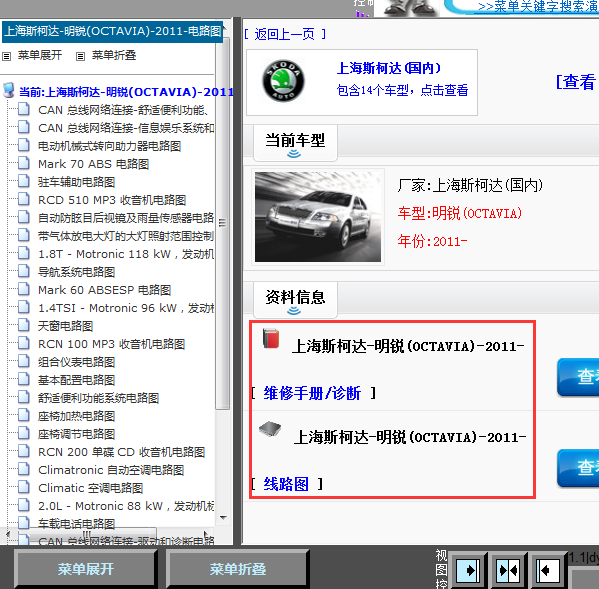Viewport: 599px width, 589px height.
Task: Click the small icon next to top 菜单折叠
Action: click(x=80, y=57)
